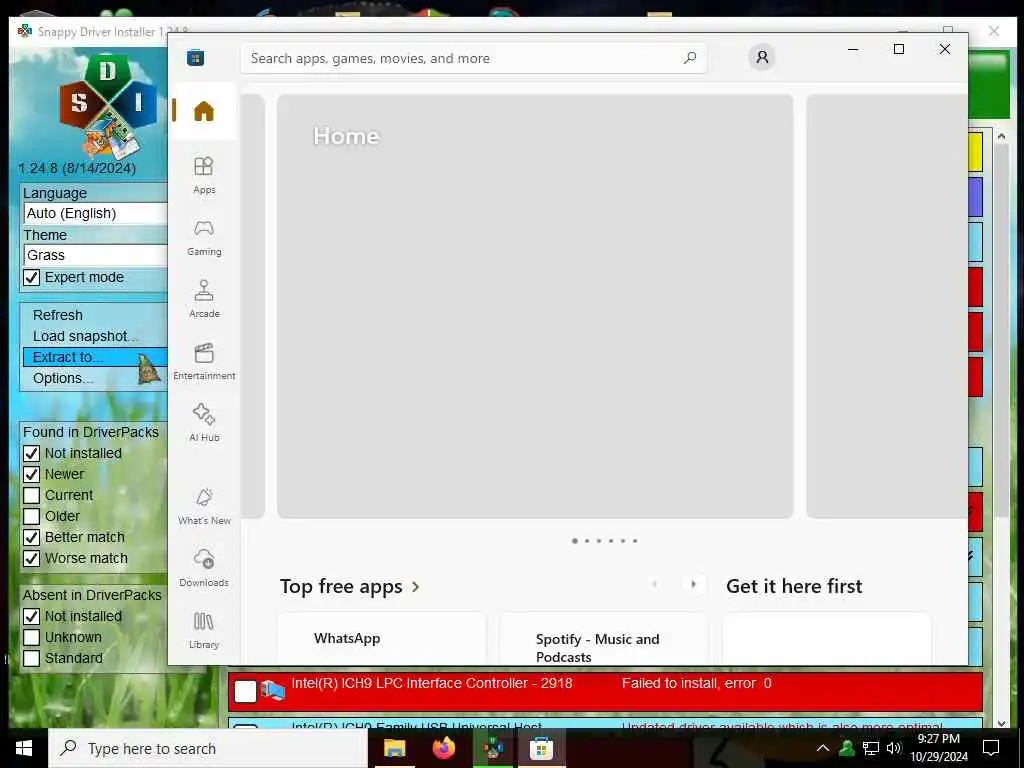Open the Windows Start menu
The image size is (1024, 768).
pos(24,748)
